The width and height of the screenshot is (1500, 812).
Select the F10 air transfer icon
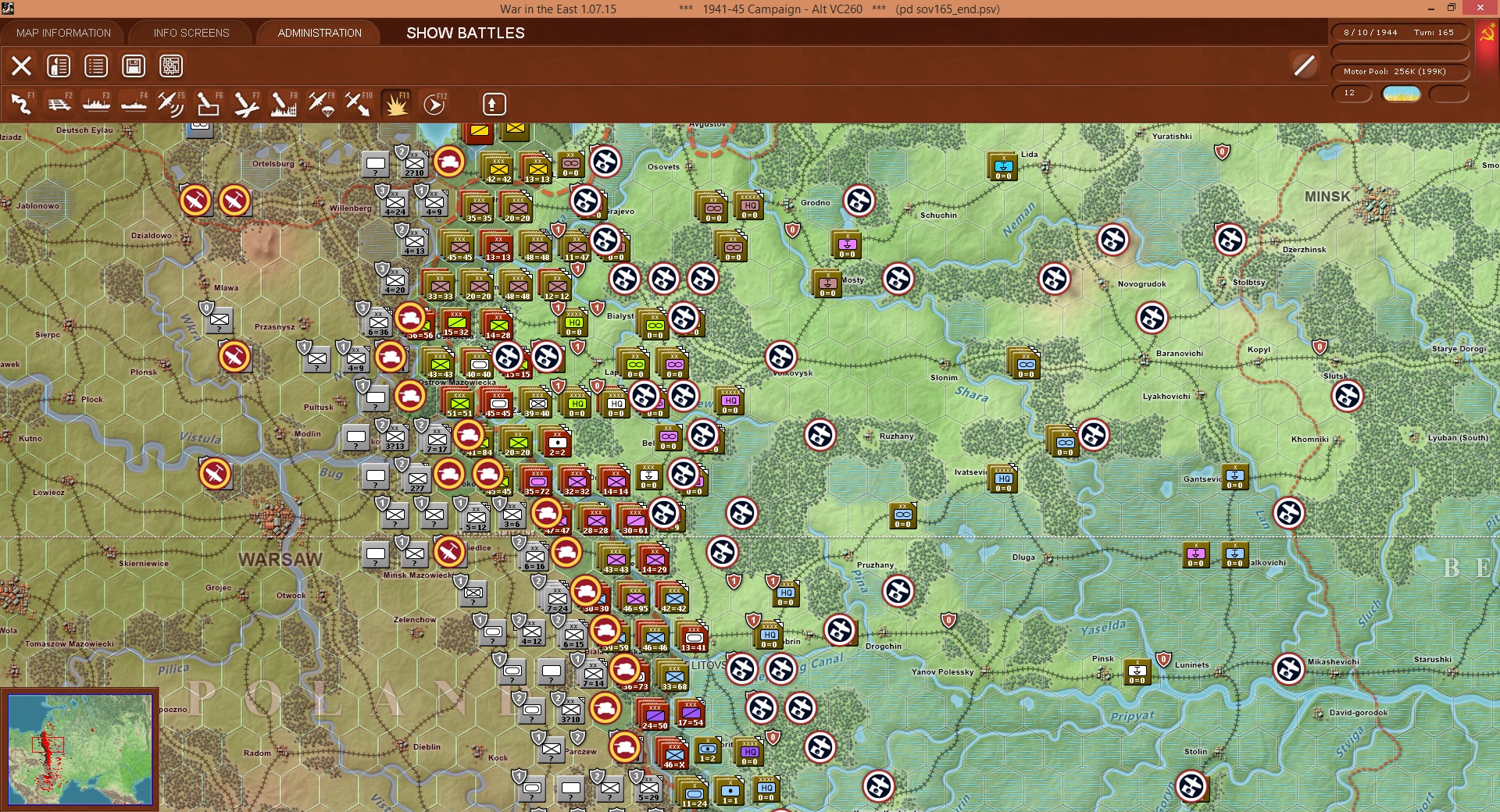pos(359,104)
